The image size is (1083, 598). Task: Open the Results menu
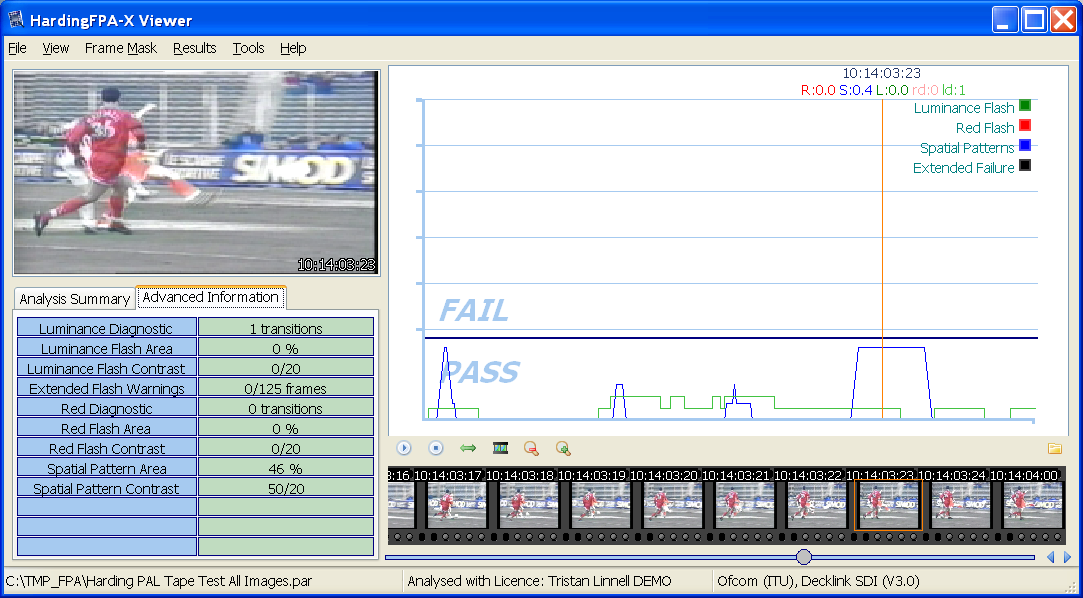[195, 48]
